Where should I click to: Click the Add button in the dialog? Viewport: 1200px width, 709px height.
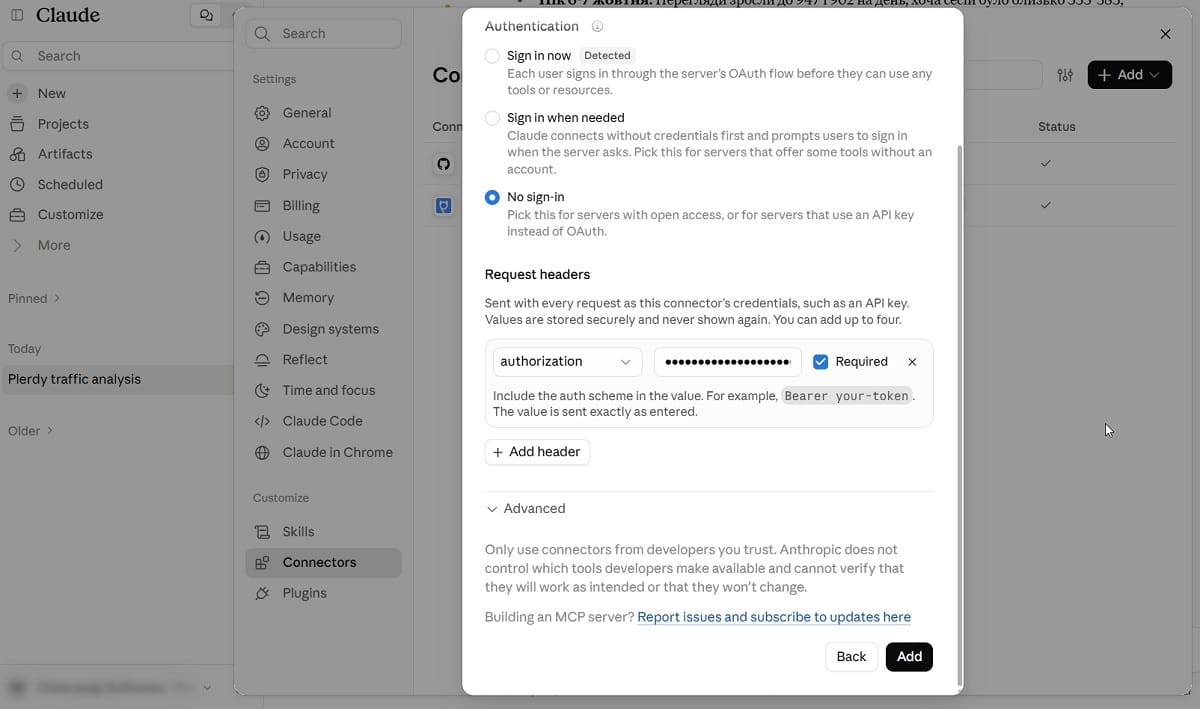909,657
